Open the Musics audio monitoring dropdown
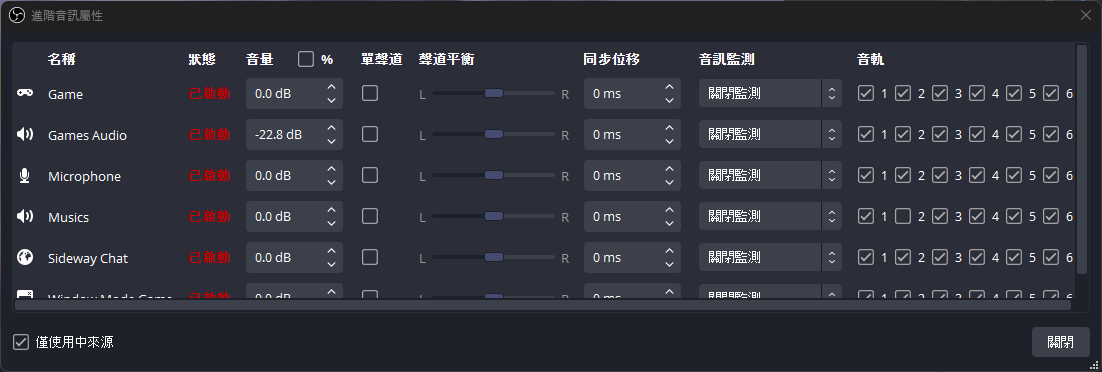1102x372 pixels. 770,216
